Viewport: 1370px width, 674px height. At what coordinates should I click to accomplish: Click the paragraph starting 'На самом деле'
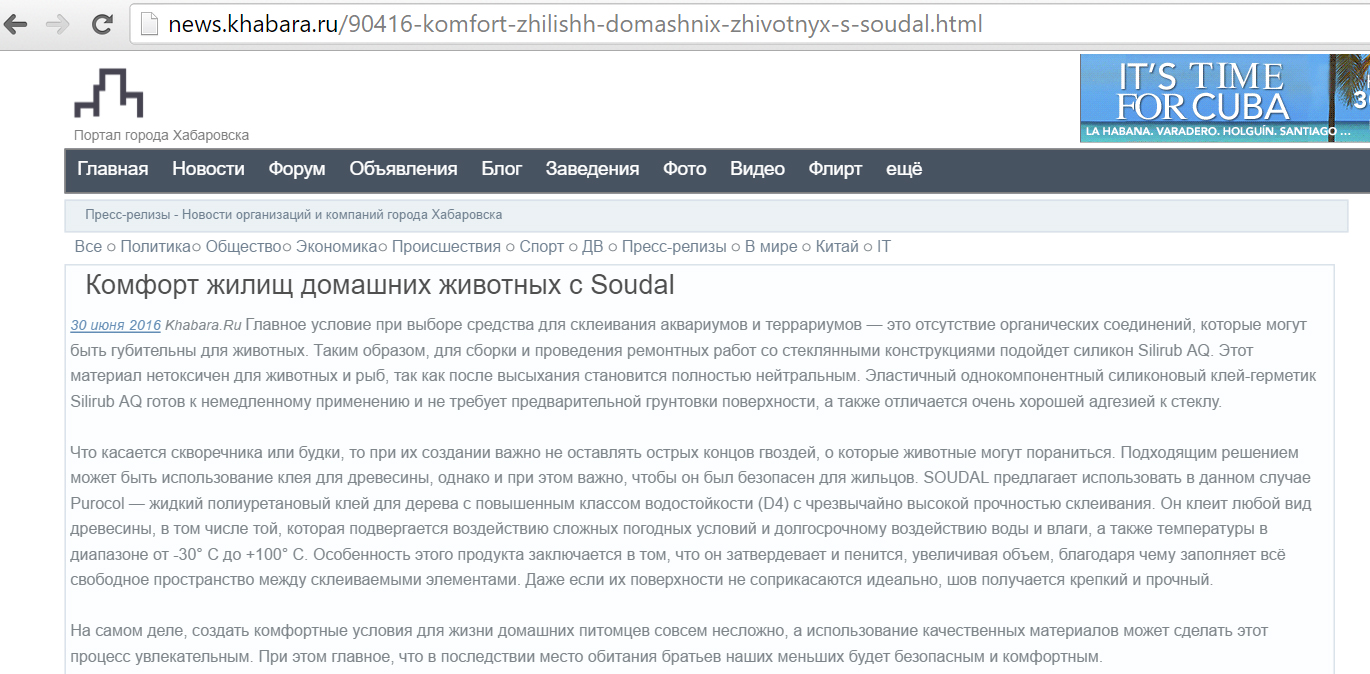(670, 644)
